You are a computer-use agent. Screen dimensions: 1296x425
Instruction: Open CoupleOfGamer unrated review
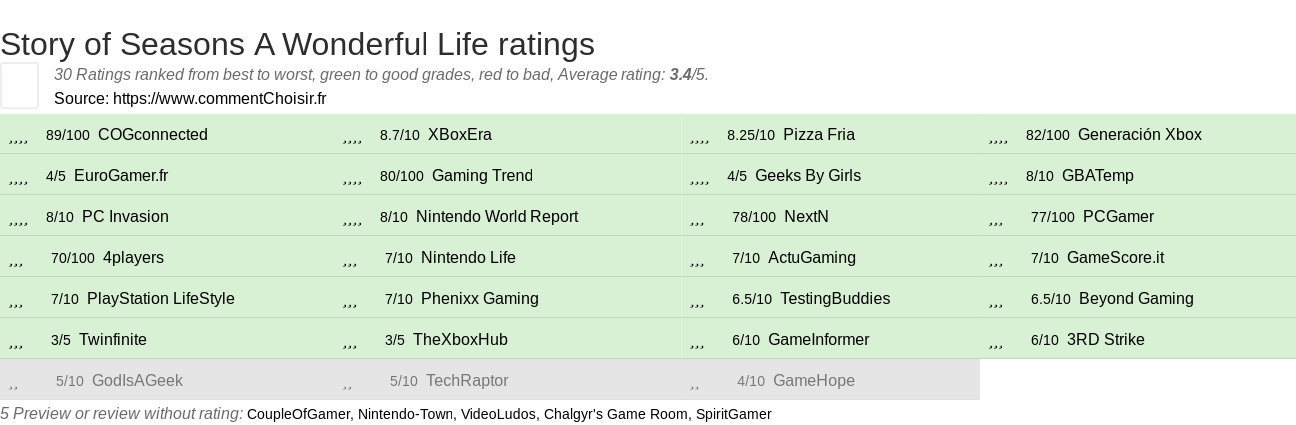[298, 414]
